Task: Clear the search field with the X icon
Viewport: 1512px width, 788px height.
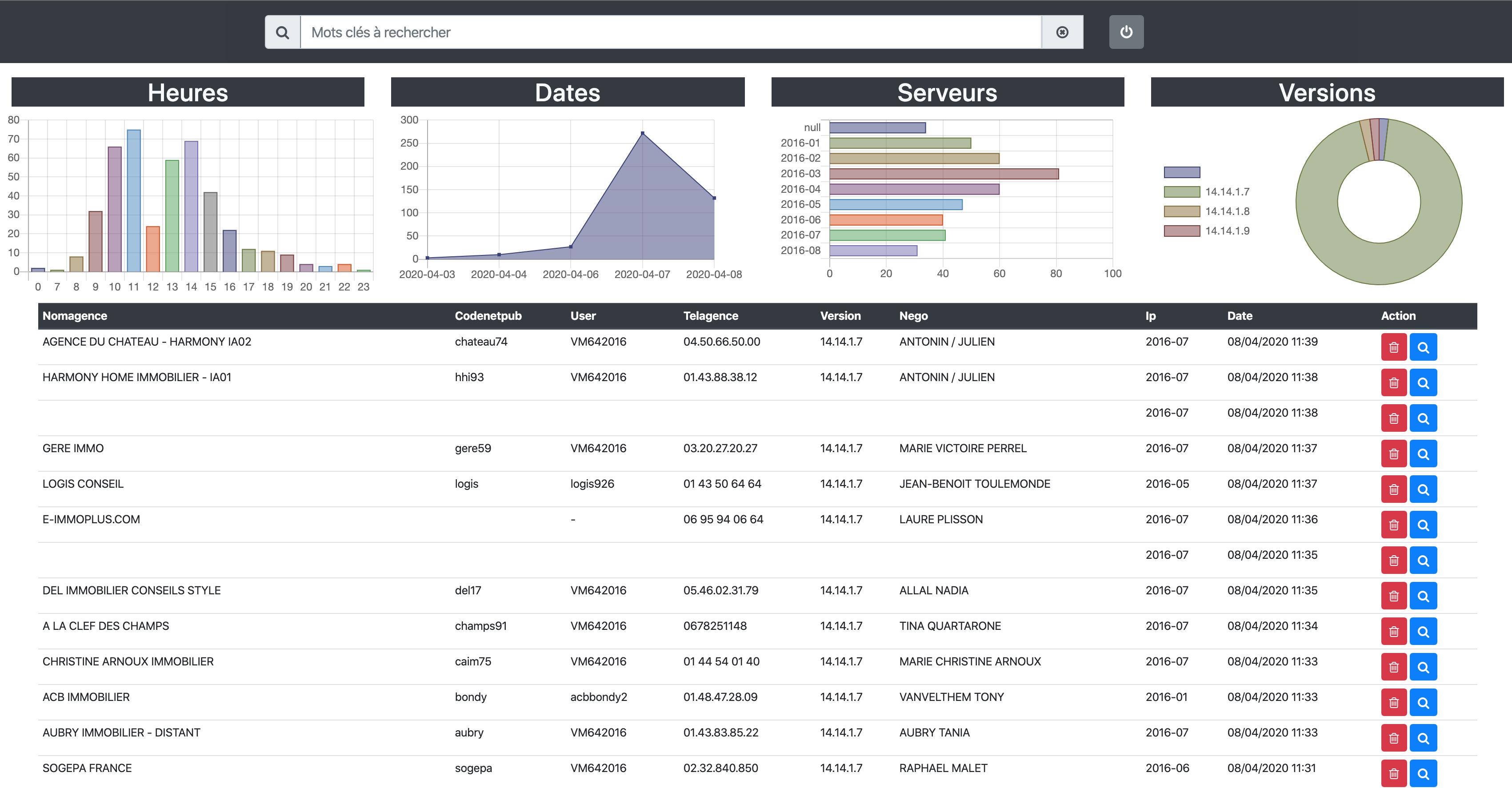Action: pos(1062,32)
